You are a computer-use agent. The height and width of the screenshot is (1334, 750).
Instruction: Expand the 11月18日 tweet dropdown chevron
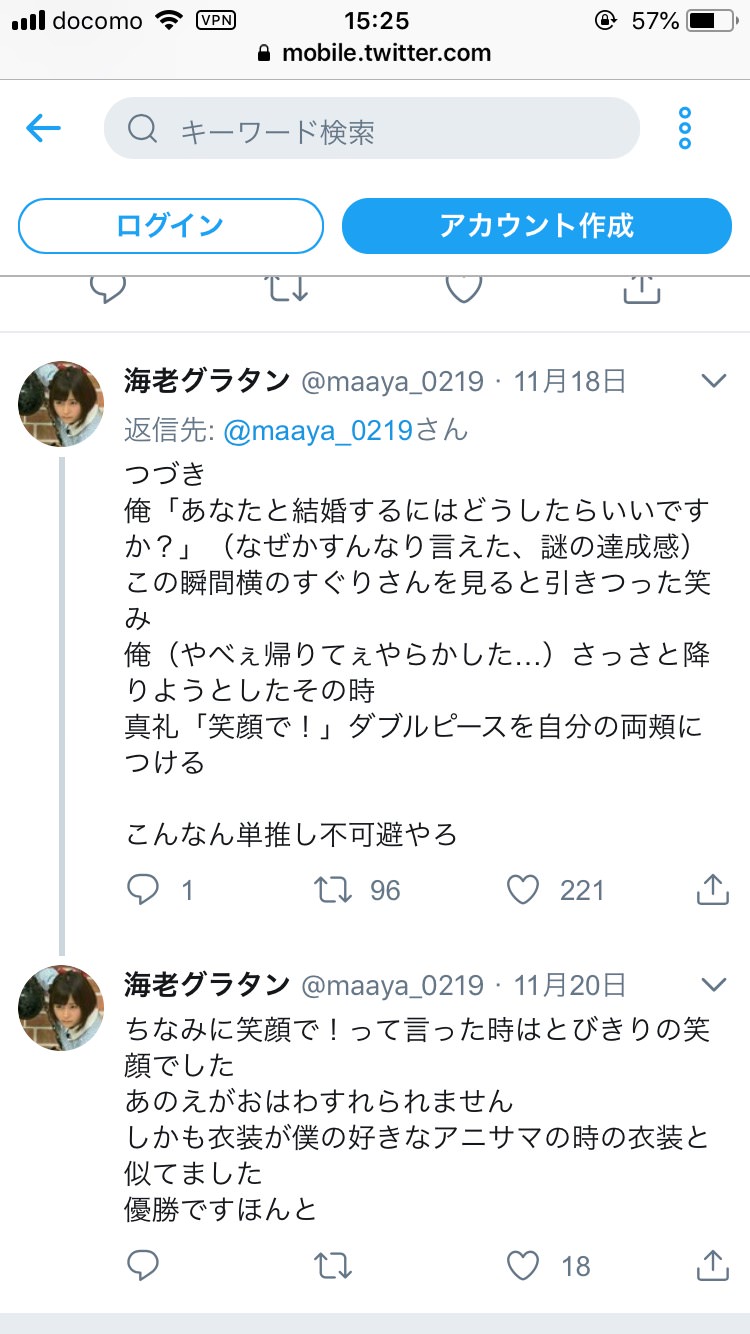point(713,381)
